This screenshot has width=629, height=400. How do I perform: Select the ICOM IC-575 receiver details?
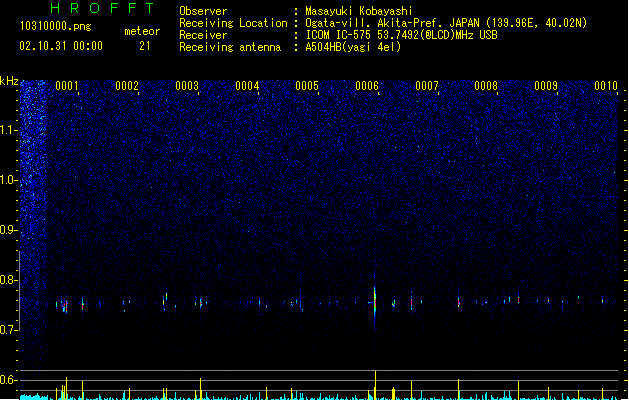[x=401, y=35]
